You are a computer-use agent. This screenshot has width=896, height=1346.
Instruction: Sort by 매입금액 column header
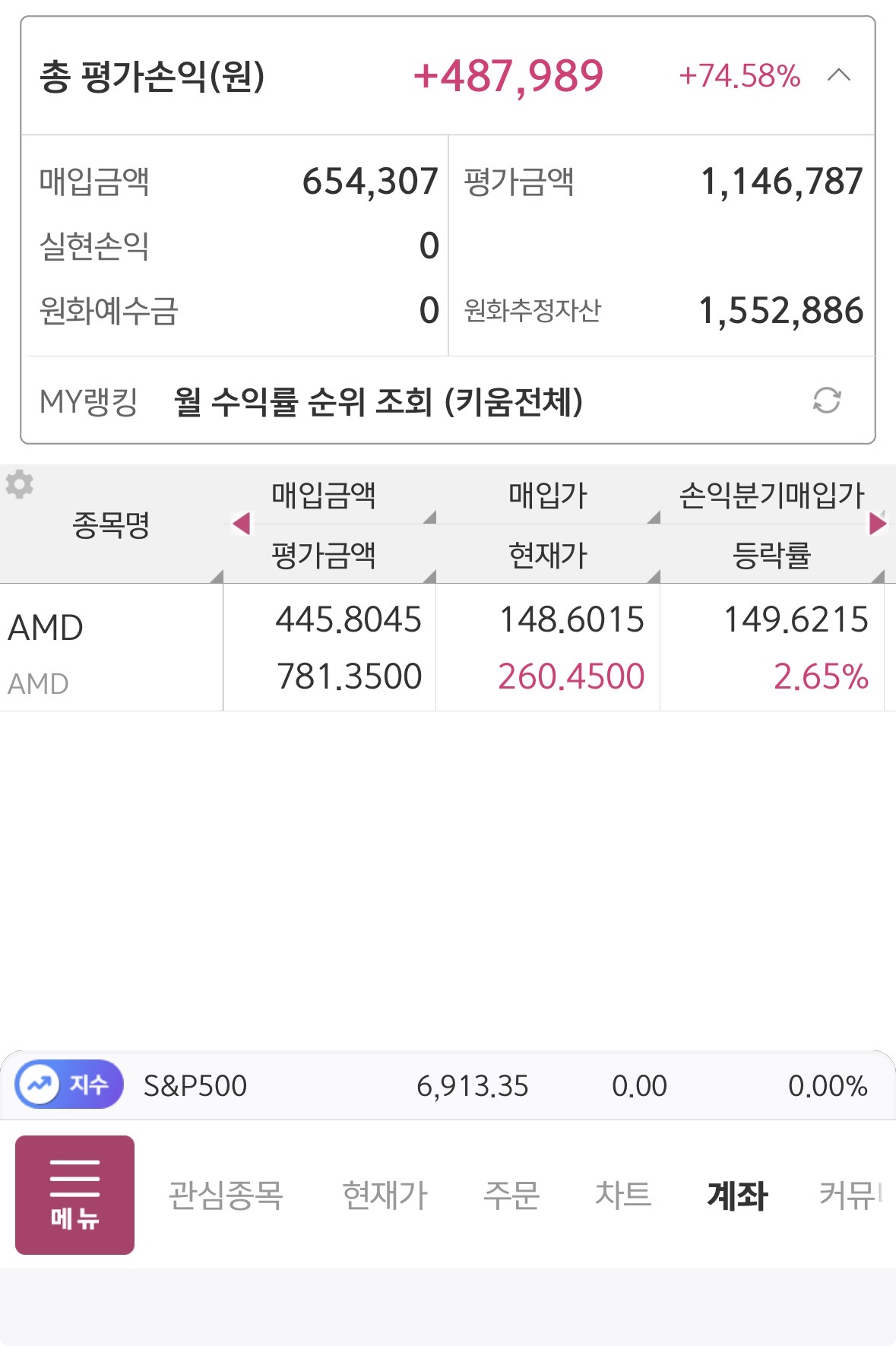click(324, 496)
